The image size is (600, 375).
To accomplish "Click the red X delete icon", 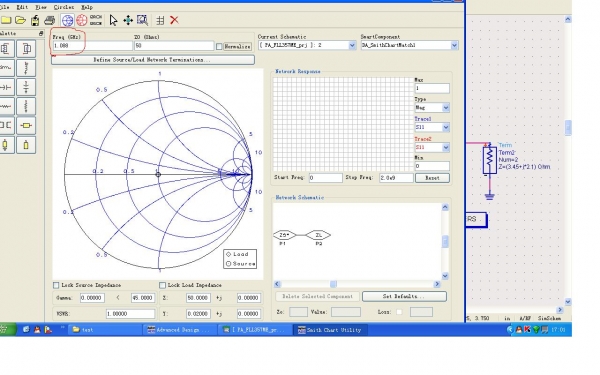I will coord(174,20).
